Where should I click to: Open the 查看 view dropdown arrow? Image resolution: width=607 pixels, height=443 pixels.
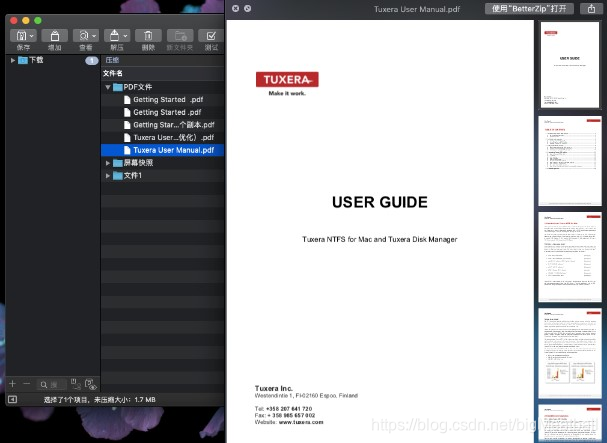point(94,36)
